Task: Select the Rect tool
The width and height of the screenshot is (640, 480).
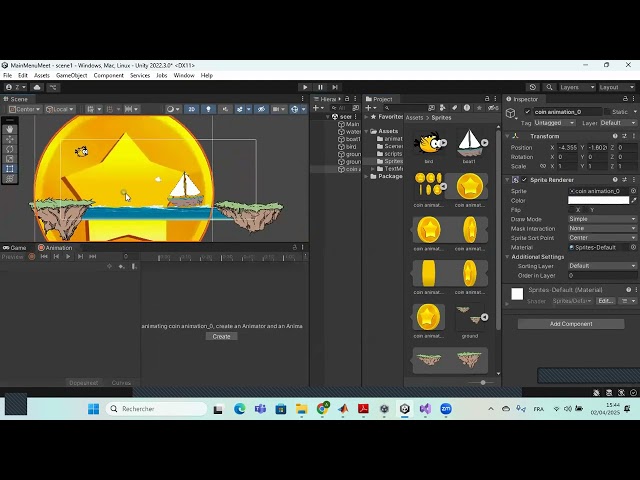Action: (x=10, y=169)
